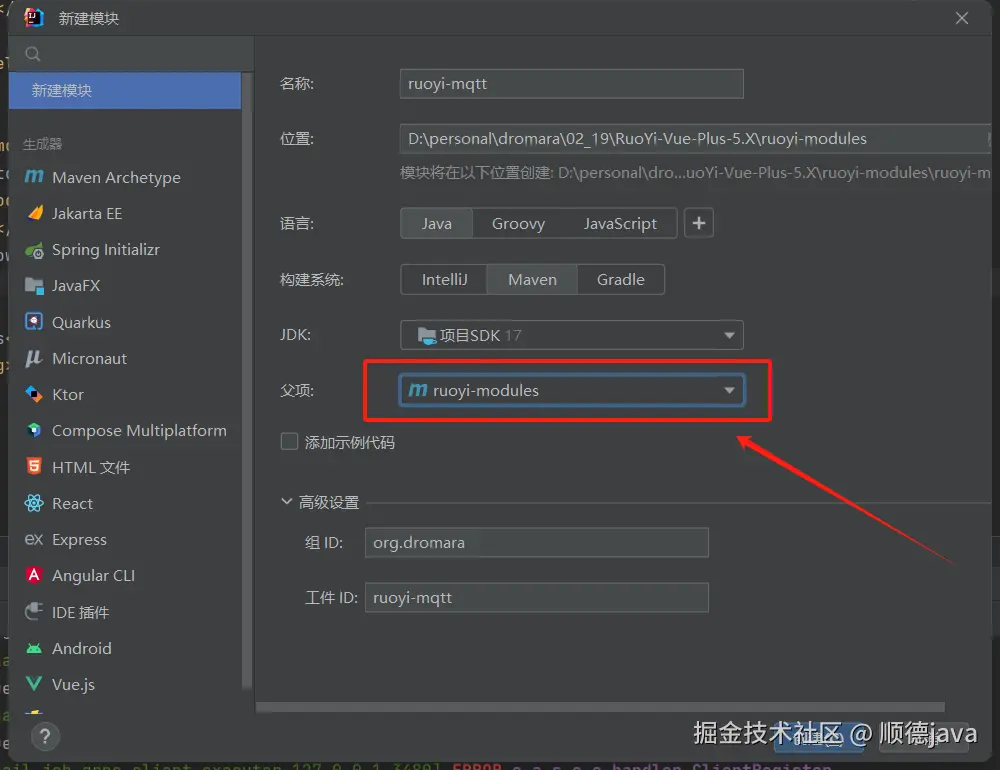Screen dimensions: 1000x770
Task: Click the Micronaut mu icon
Action: click(34, 358)
